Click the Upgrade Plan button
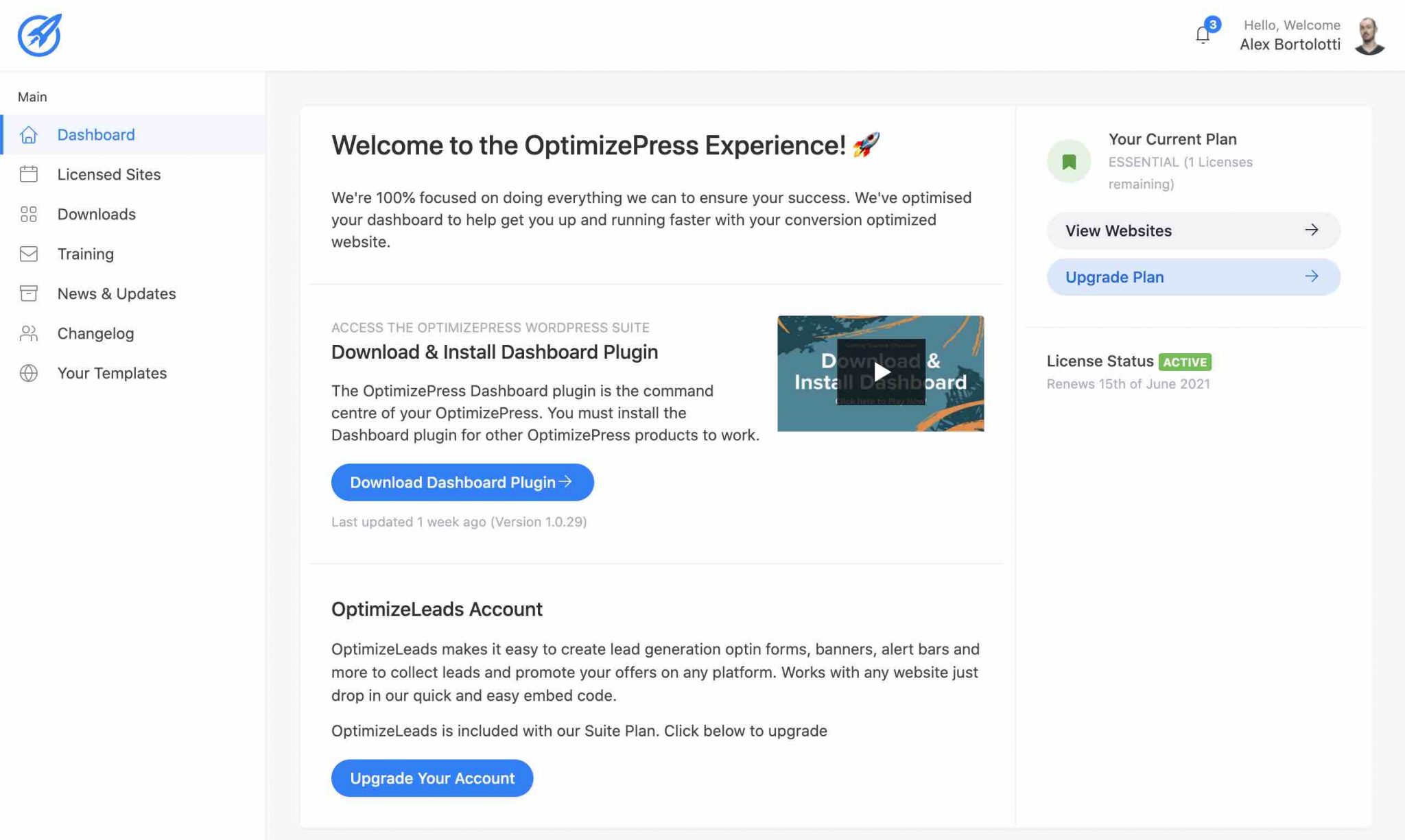 (x=1193, y=277)
